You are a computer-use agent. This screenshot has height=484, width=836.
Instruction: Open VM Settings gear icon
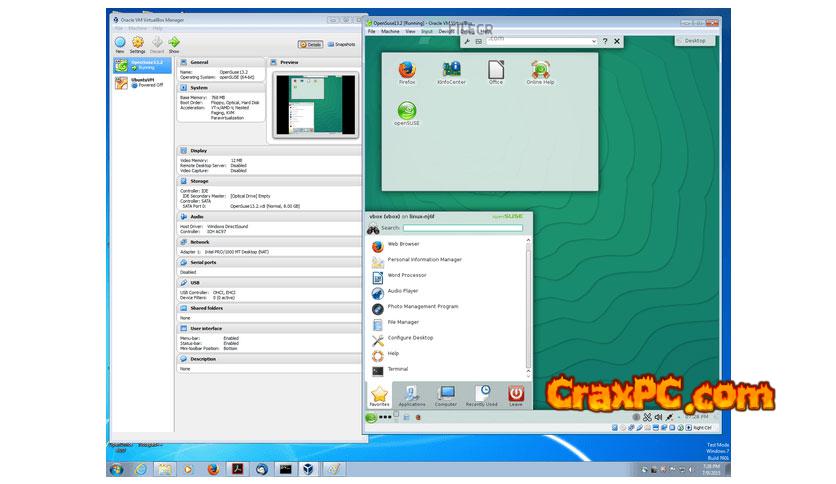137,42
